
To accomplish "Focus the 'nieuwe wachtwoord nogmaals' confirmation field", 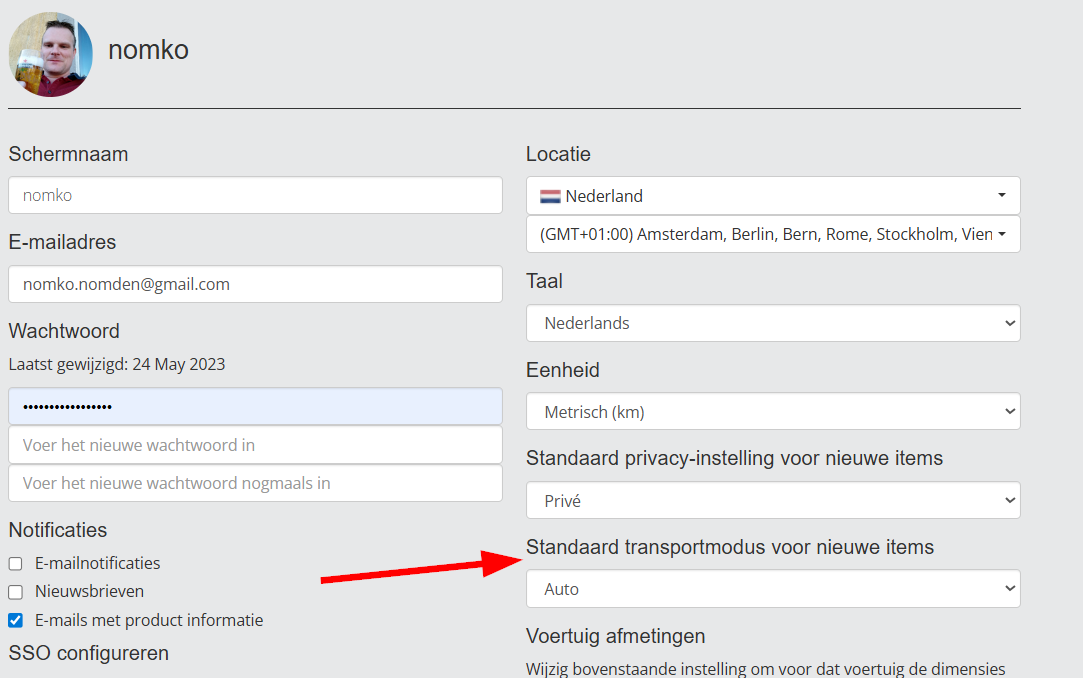I will pos(255,483).
